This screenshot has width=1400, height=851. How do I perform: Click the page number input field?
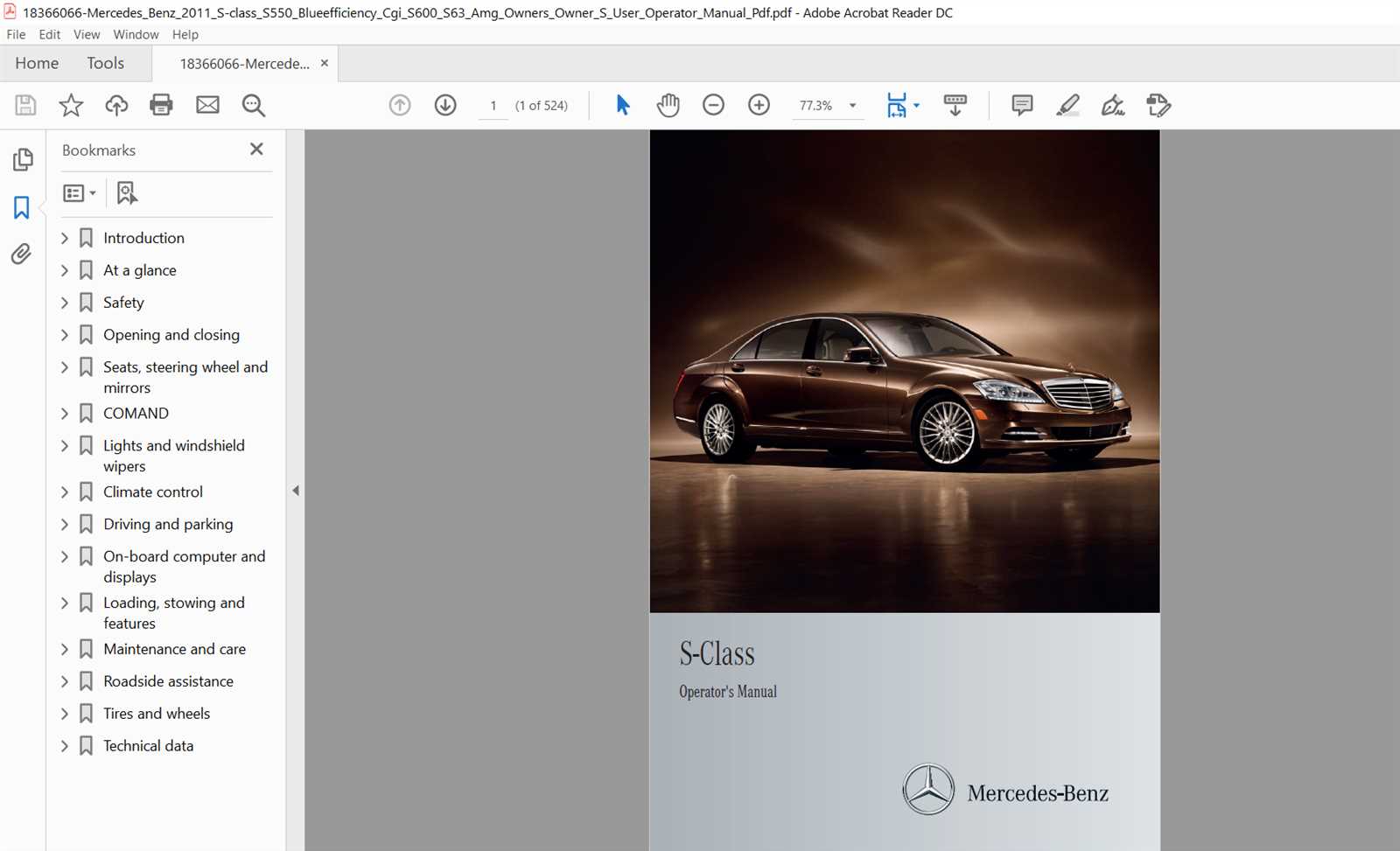click(493, 106)
